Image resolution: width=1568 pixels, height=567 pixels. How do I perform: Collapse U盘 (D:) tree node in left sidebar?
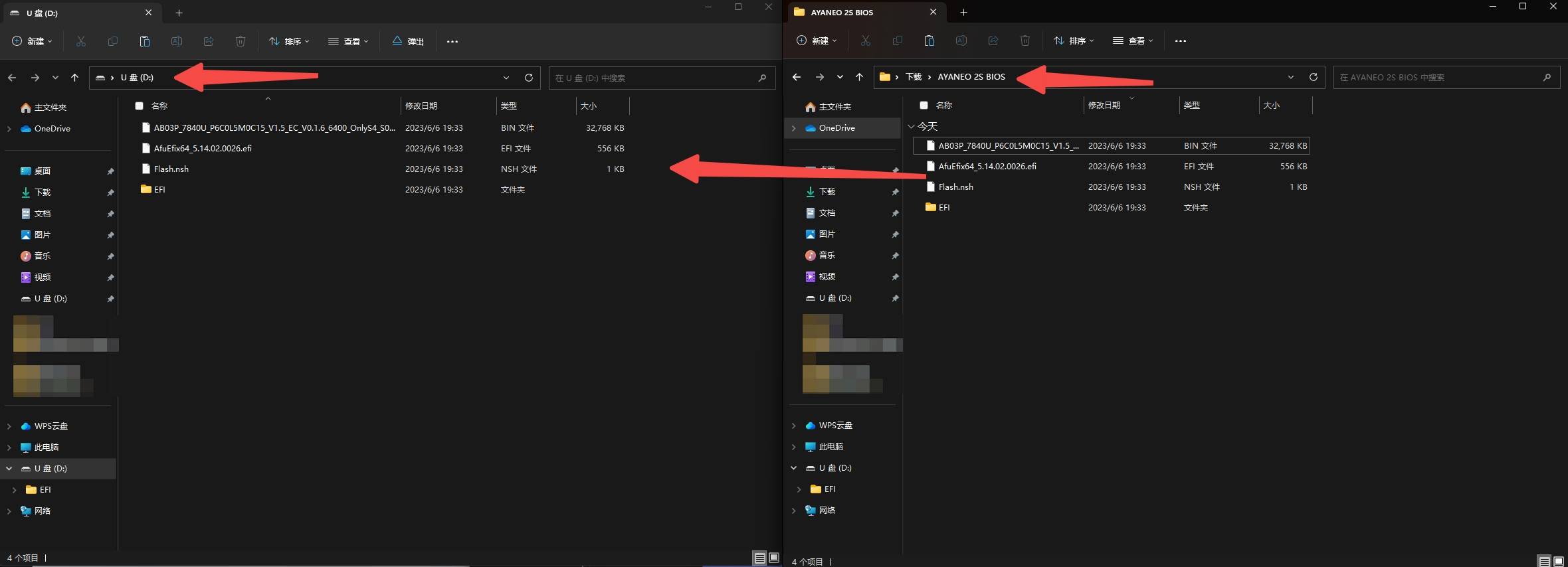coord(9,469)
